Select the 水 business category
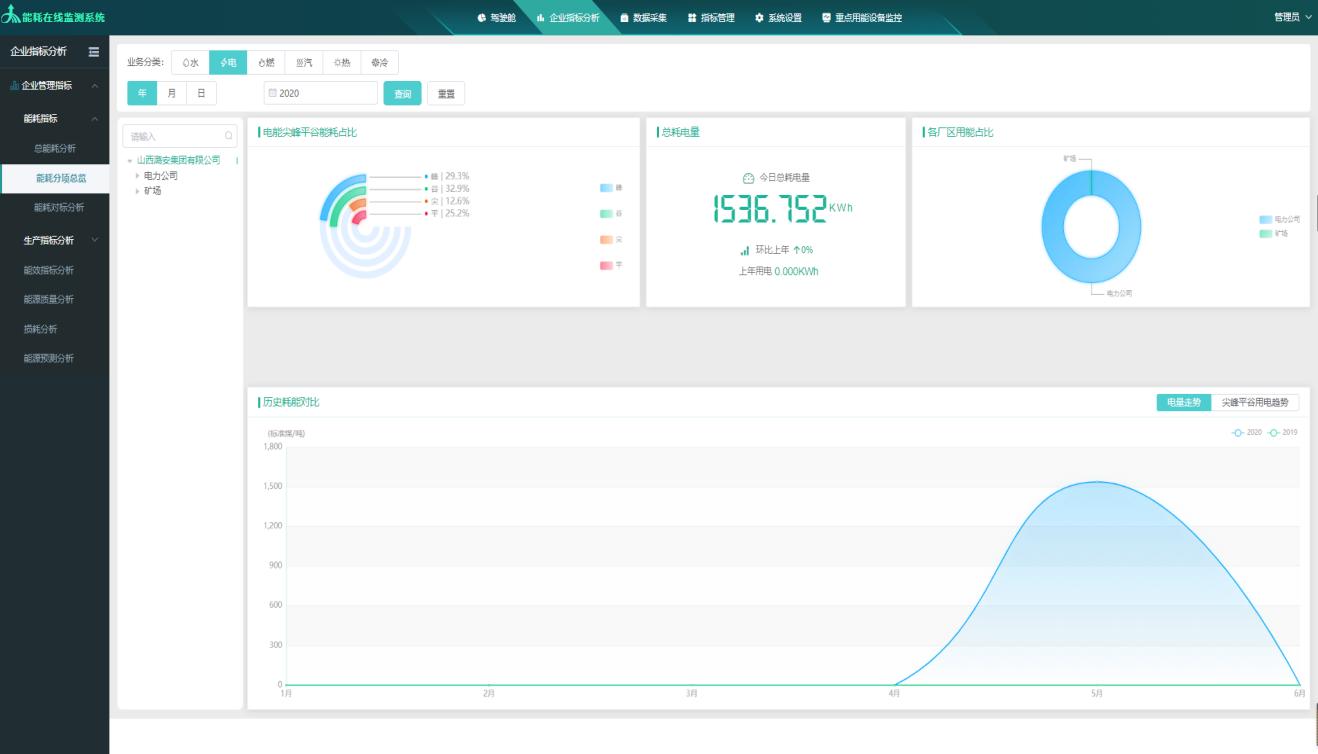Viewport: 1318px width, 754px height. [190, 63]
